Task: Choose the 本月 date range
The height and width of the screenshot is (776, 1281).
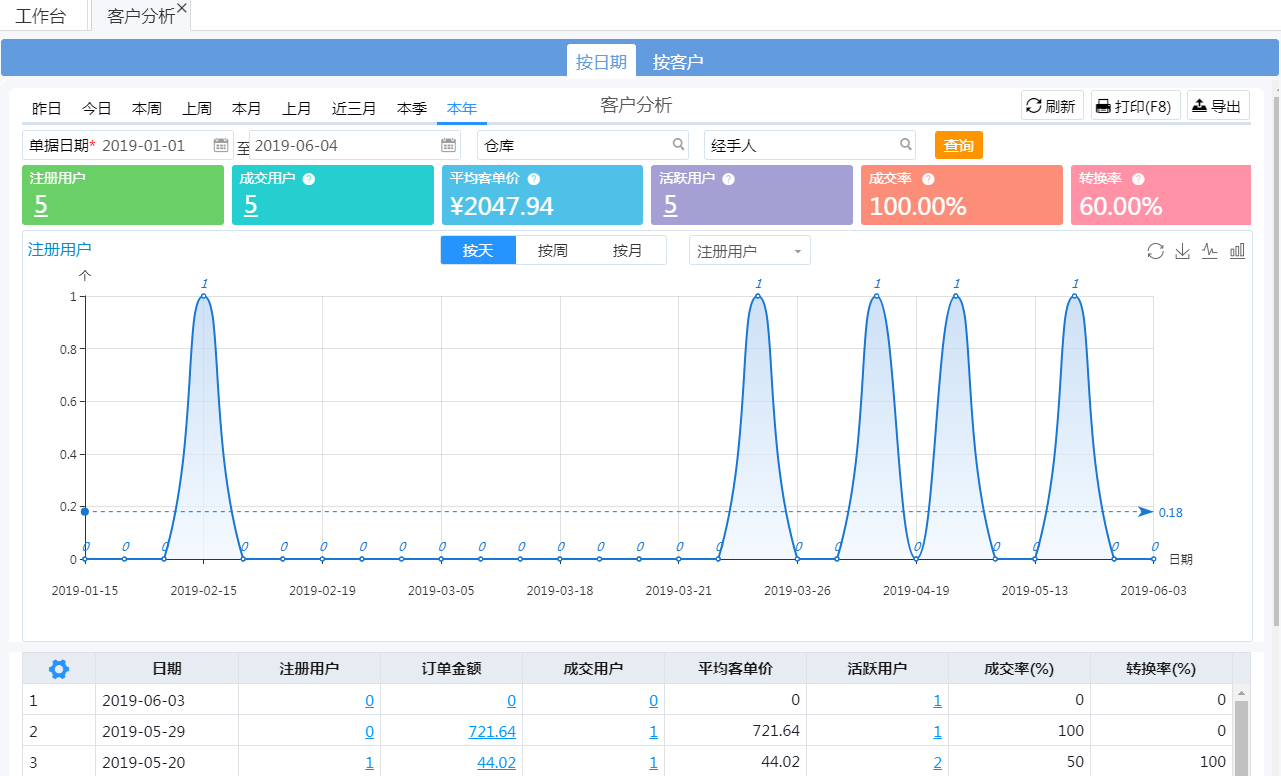Action: click(x=247, y=108)
